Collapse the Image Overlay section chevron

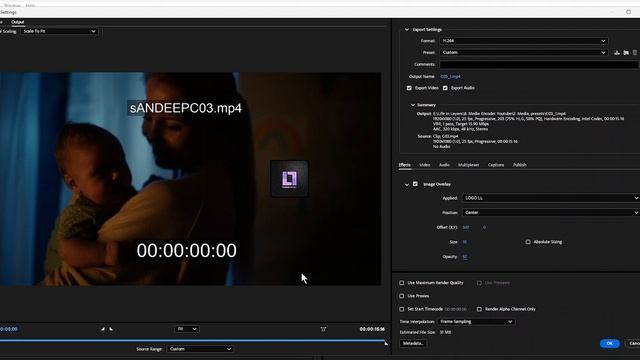pos(407,184)
